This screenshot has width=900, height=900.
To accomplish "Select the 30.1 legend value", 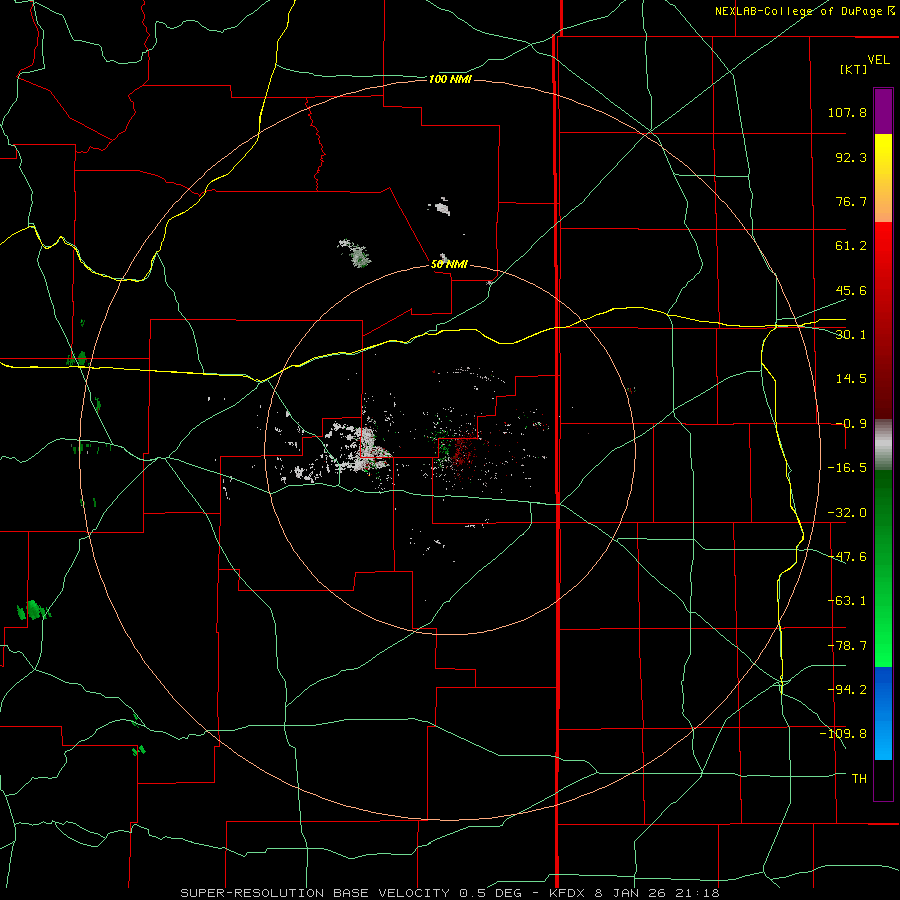I will [851, 335].
